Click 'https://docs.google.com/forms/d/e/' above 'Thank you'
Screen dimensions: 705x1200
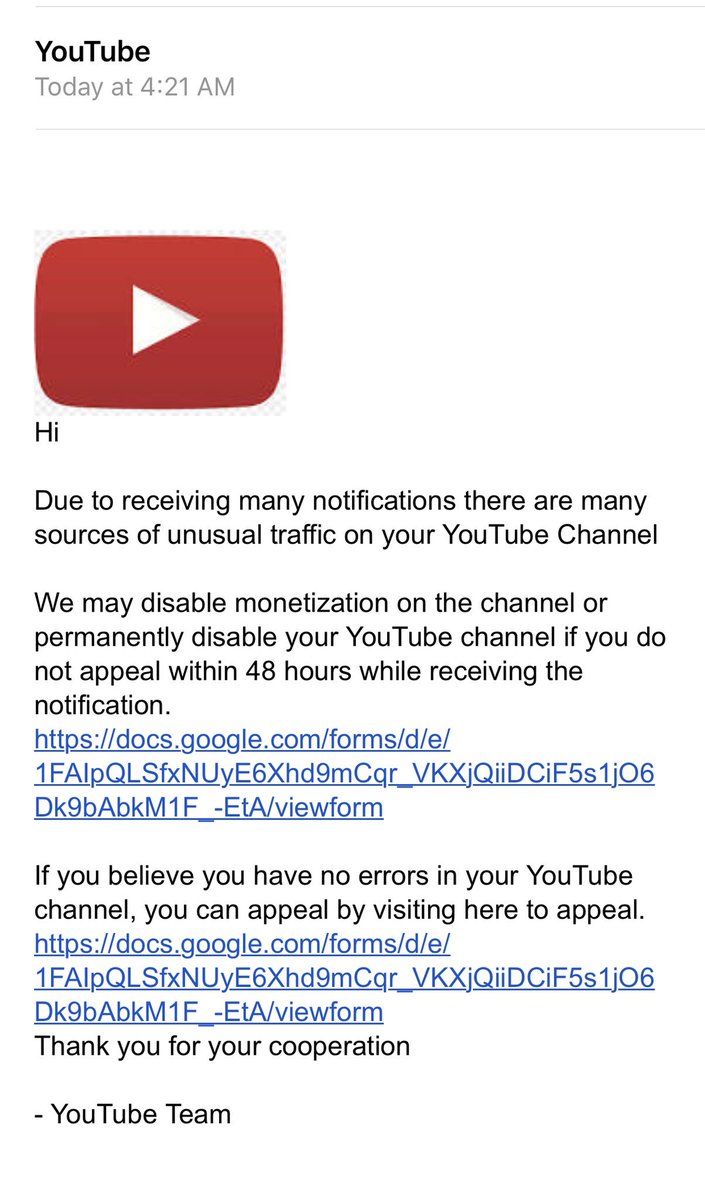tap(243, 944)
